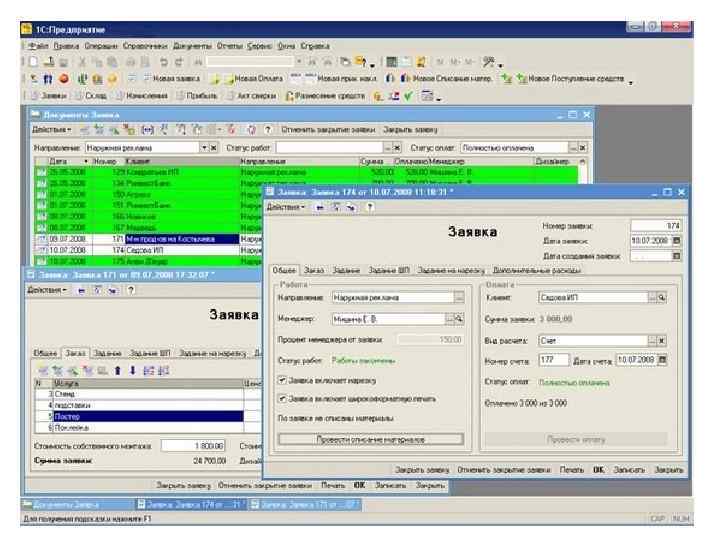Viewport: 720px width, 540px height.
Task: Click the new document icon in main toolbar
Action: point(34,62)
